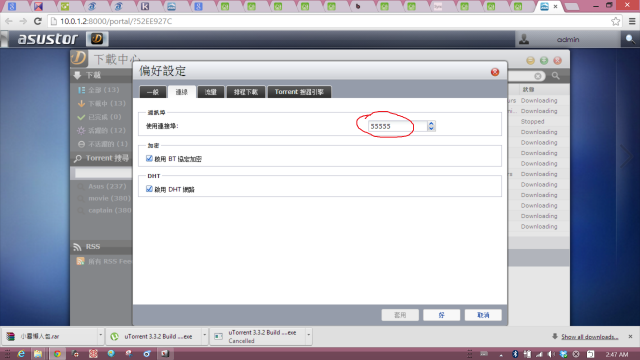Click the port field showing 55555
Viewport: 640px width, 360px height.
[x=398, y=126]
